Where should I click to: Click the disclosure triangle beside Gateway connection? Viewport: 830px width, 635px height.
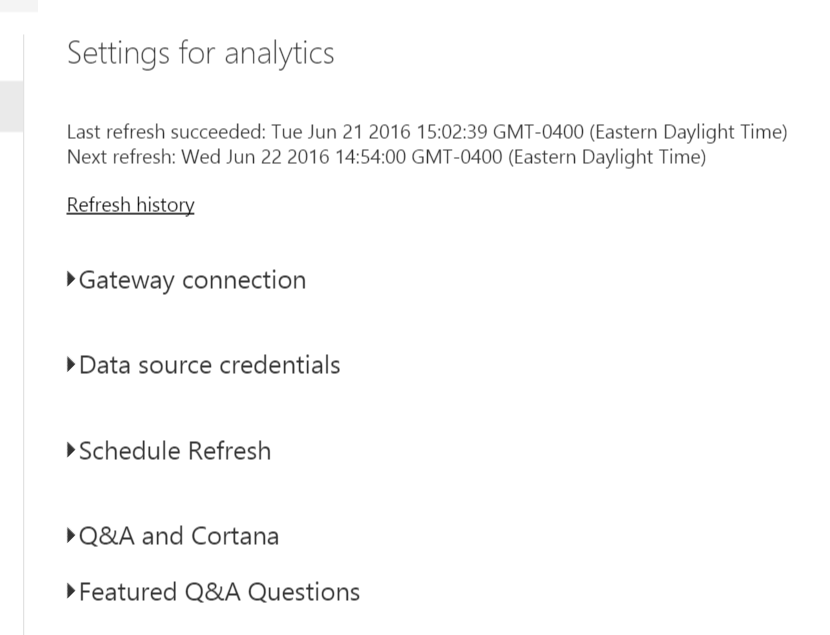(71, 280)
